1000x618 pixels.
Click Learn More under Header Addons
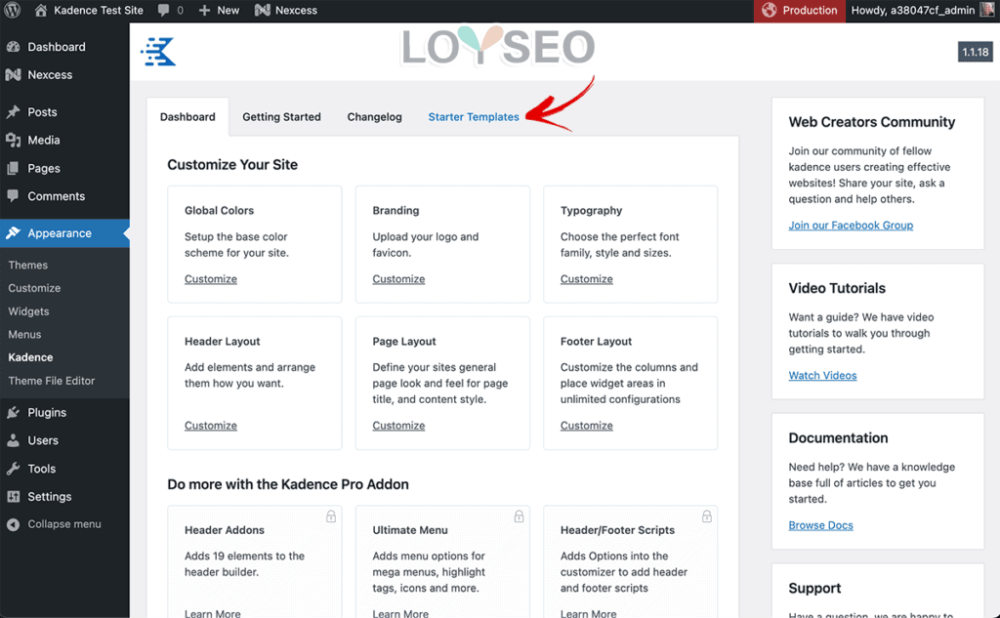[x=212, y=613]
